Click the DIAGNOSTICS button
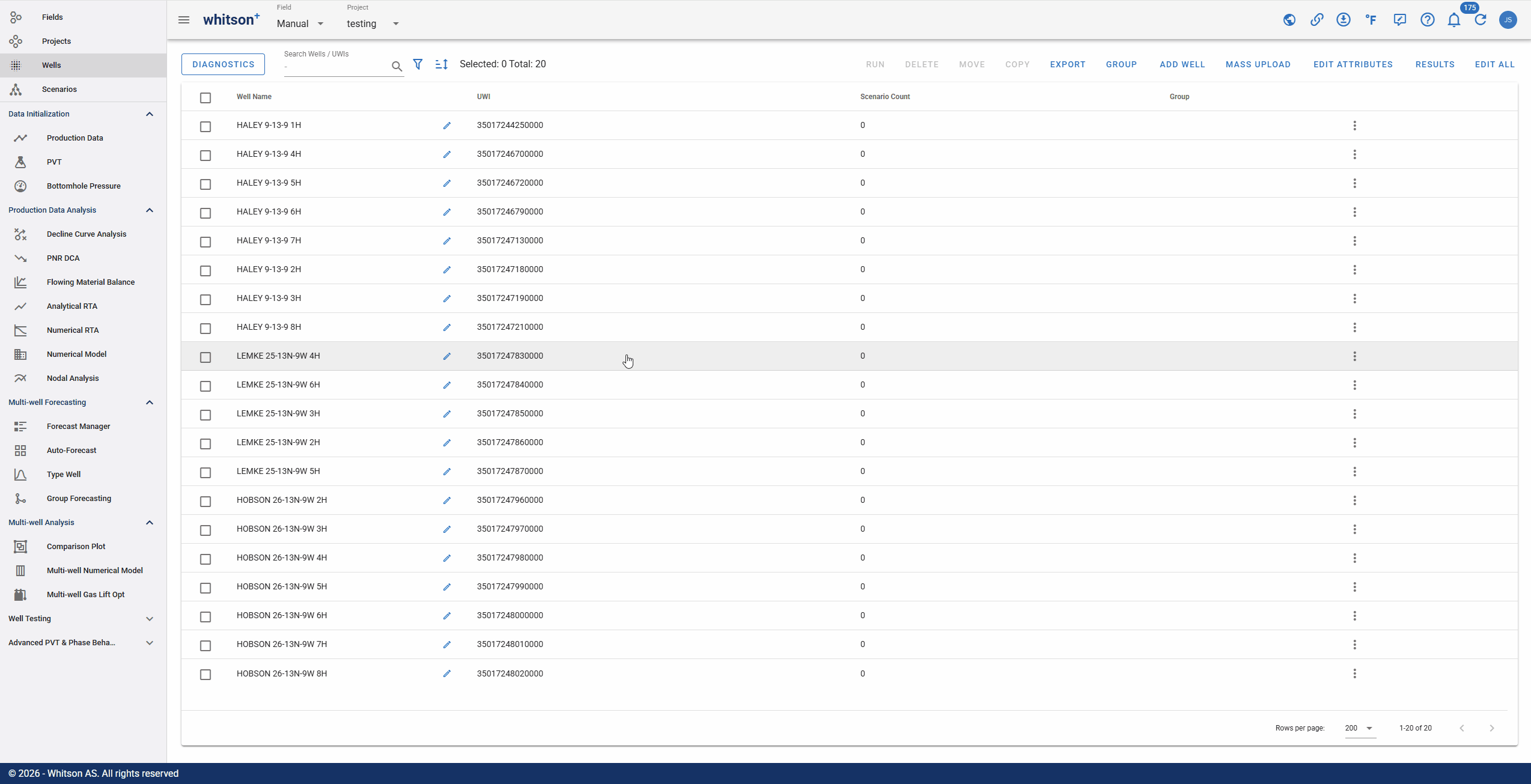 coord(223,64)
